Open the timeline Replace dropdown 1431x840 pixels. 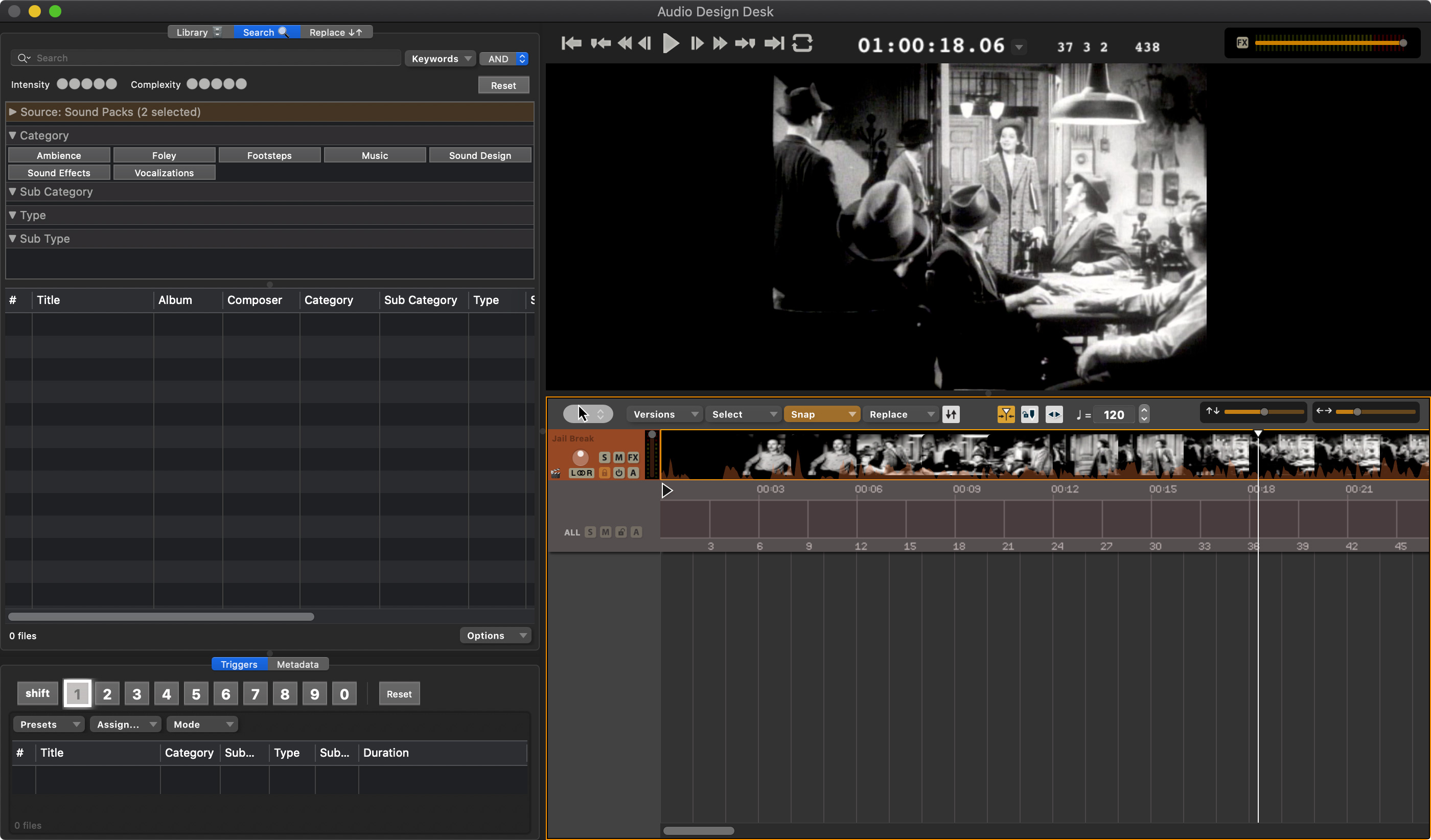click(900, 414)
